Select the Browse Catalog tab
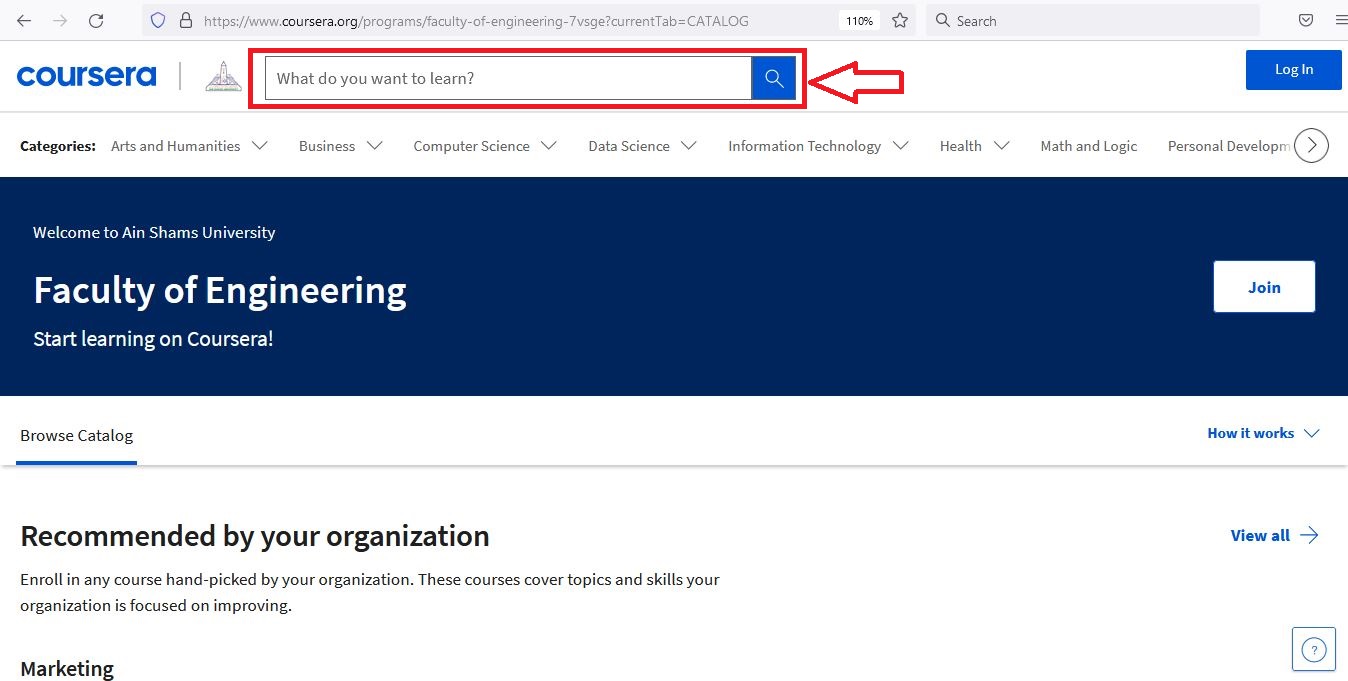1348x681 pixels. coord(77,436)
